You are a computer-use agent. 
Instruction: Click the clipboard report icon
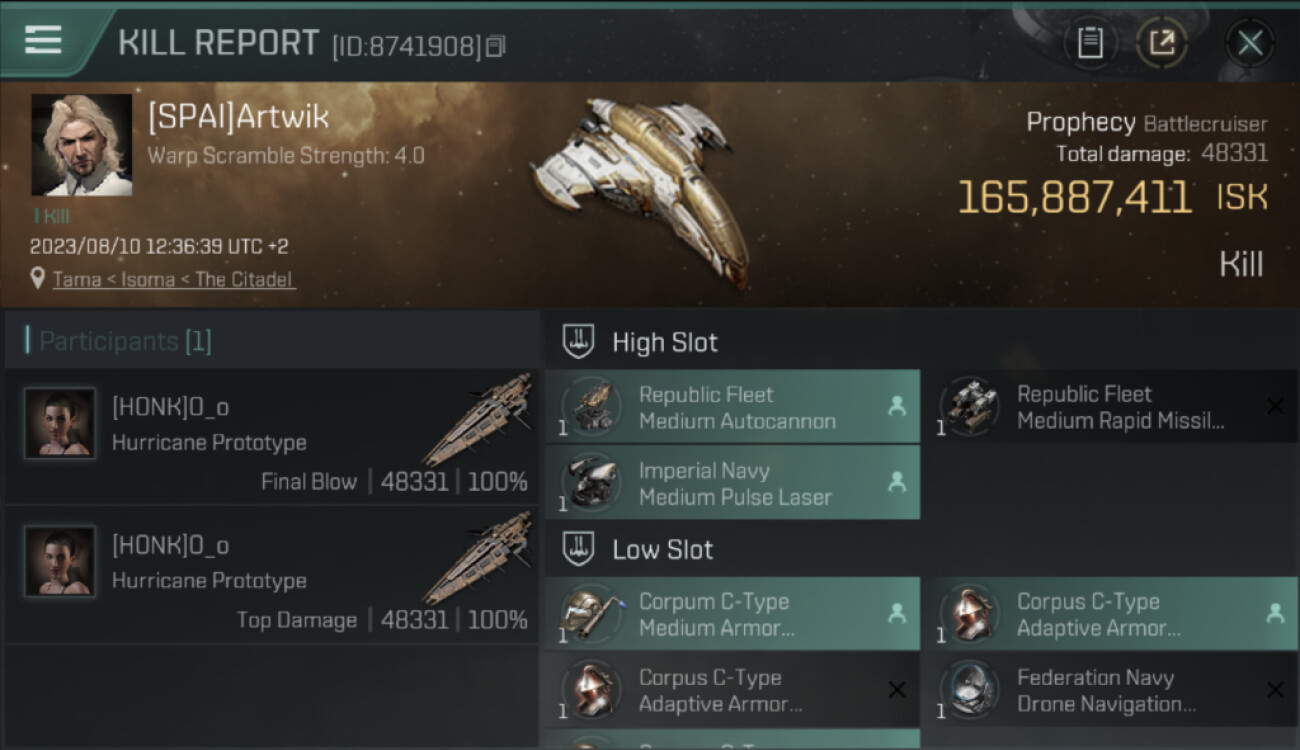[x=1090, y=43]
